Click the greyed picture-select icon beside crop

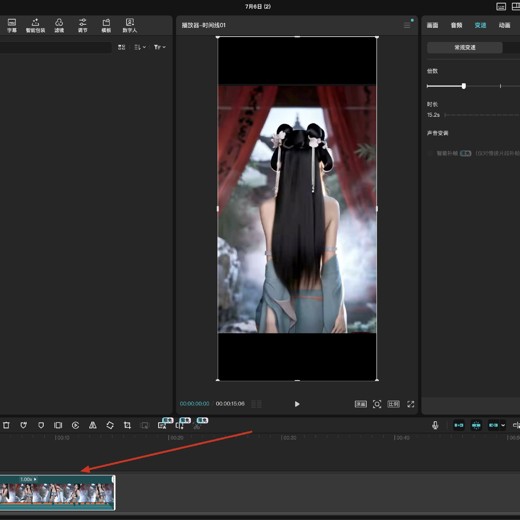145,425
